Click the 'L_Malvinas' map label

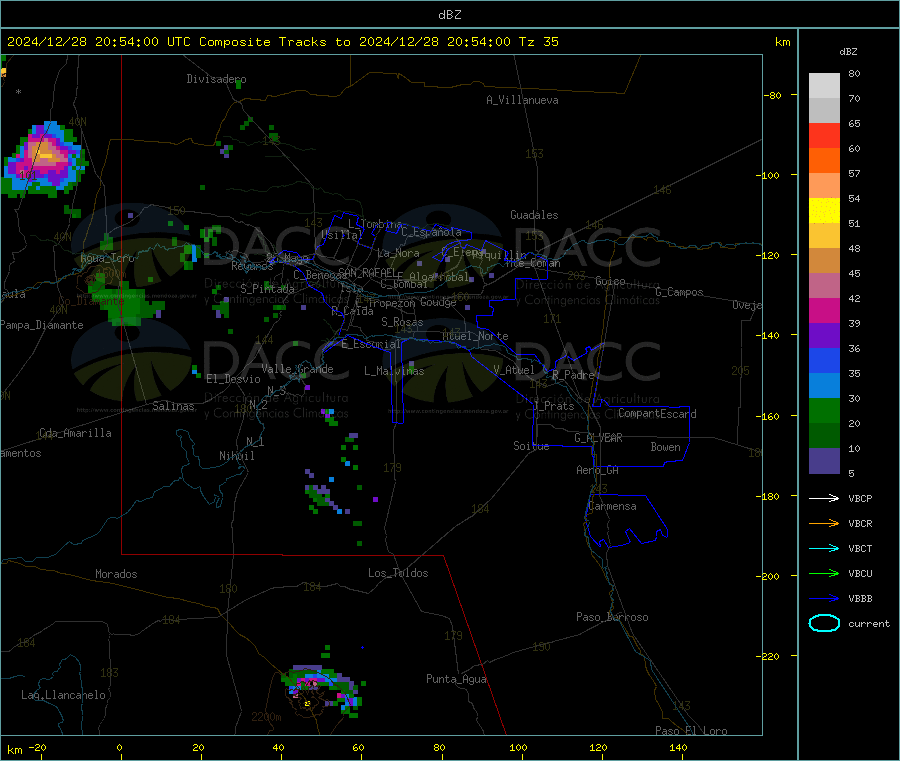tap(394, 371)
